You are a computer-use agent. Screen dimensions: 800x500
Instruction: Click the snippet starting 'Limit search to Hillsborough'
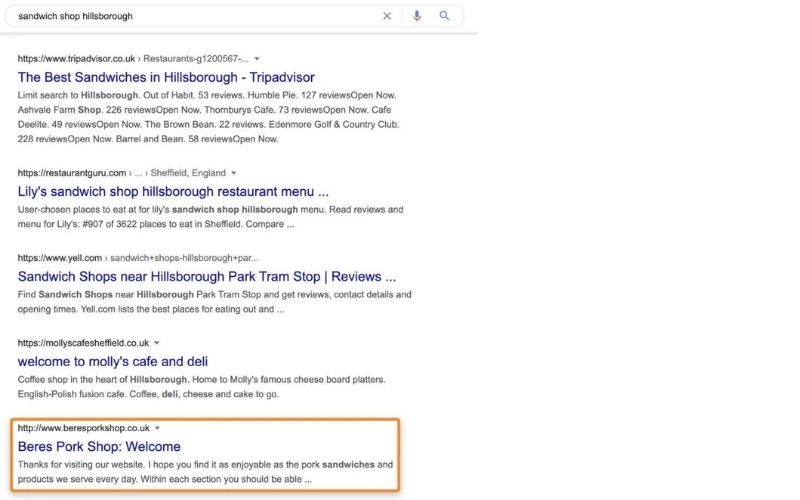(x=209, y=117)
